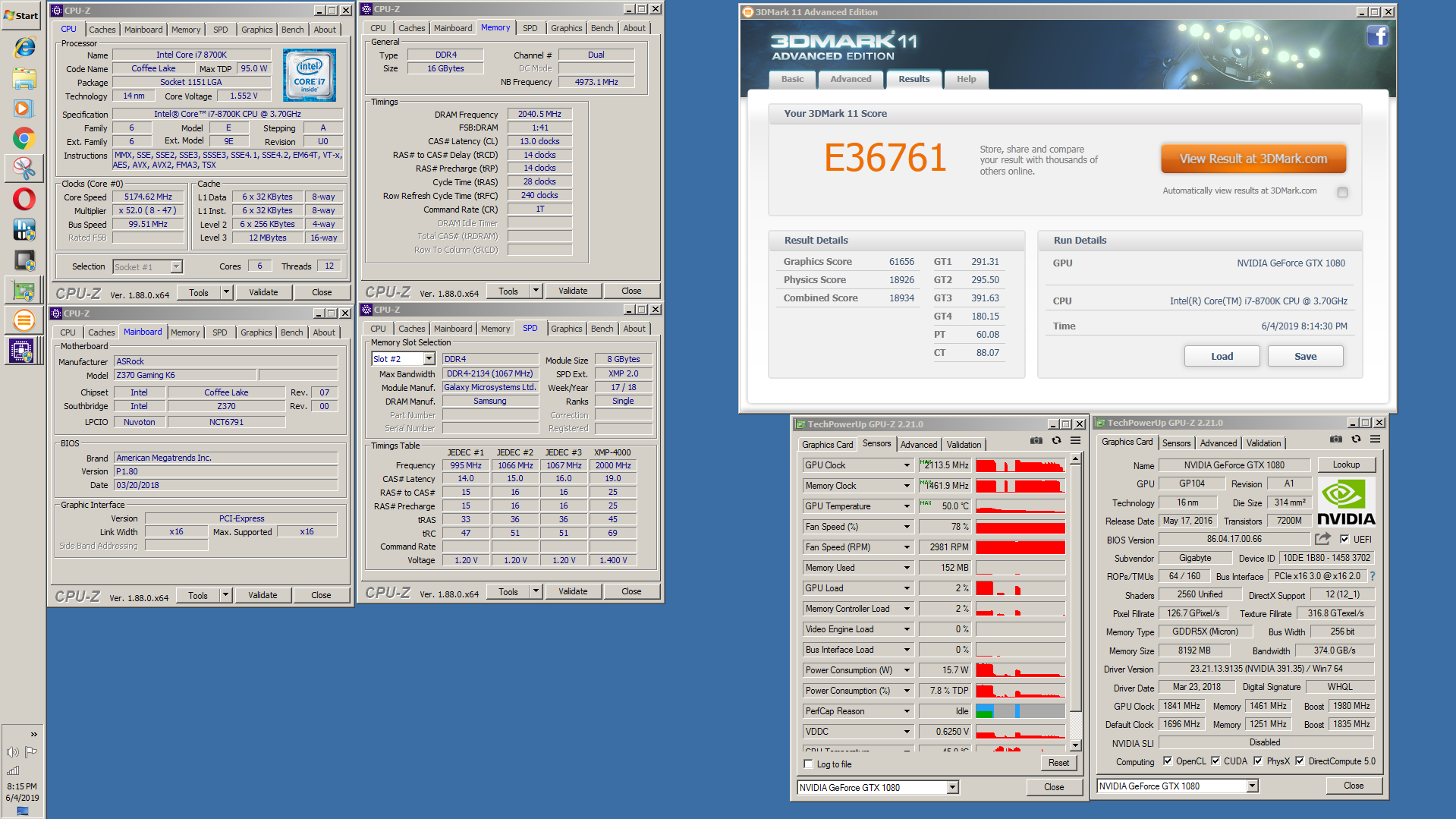Switch to the purple CPU-Z taskbar icon
Image resolution: width=1456 pixels, height=819 pixels.
tap(21, 351)
